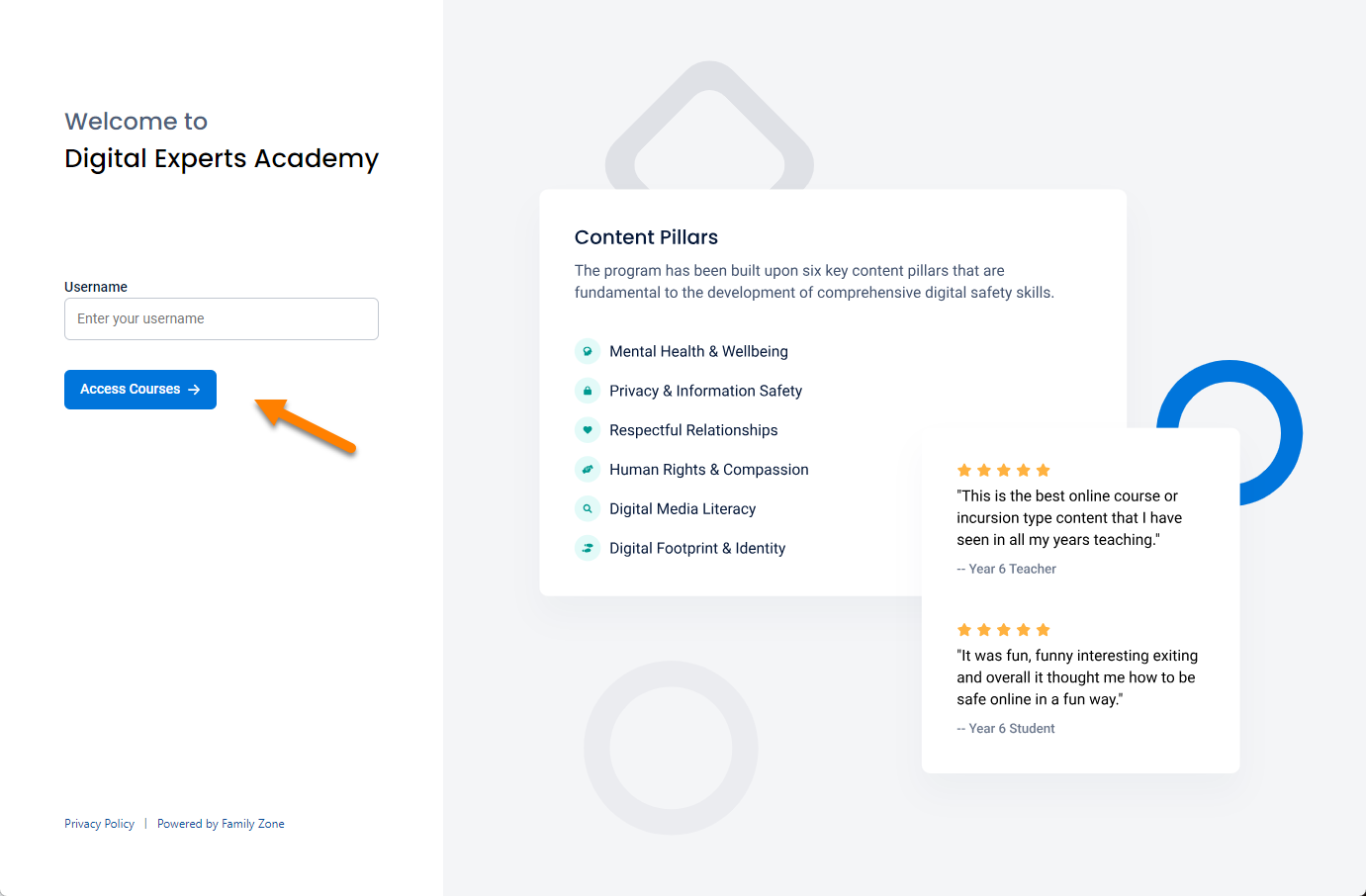Click the Powered by Family Zone link

pyautogui.click(x=221, y=823)
